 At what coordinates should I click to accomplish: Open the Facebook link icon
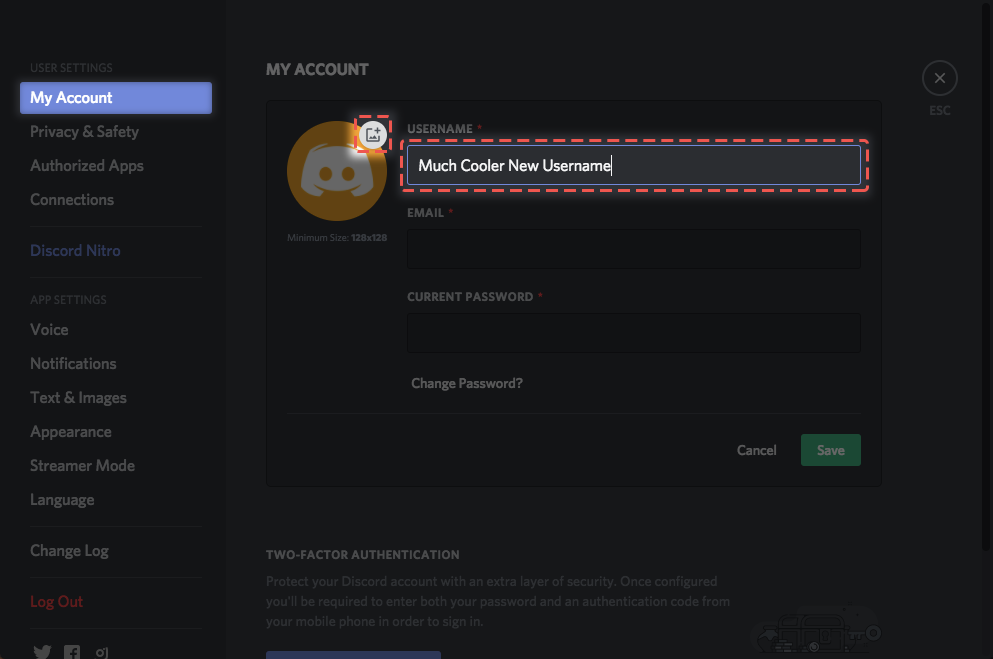[72, 652]
